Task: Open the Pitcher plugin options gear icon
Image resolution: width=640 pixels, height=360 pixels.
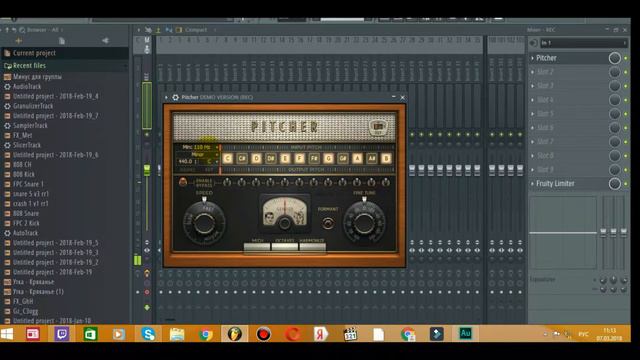Action: [x=175, y=97]
